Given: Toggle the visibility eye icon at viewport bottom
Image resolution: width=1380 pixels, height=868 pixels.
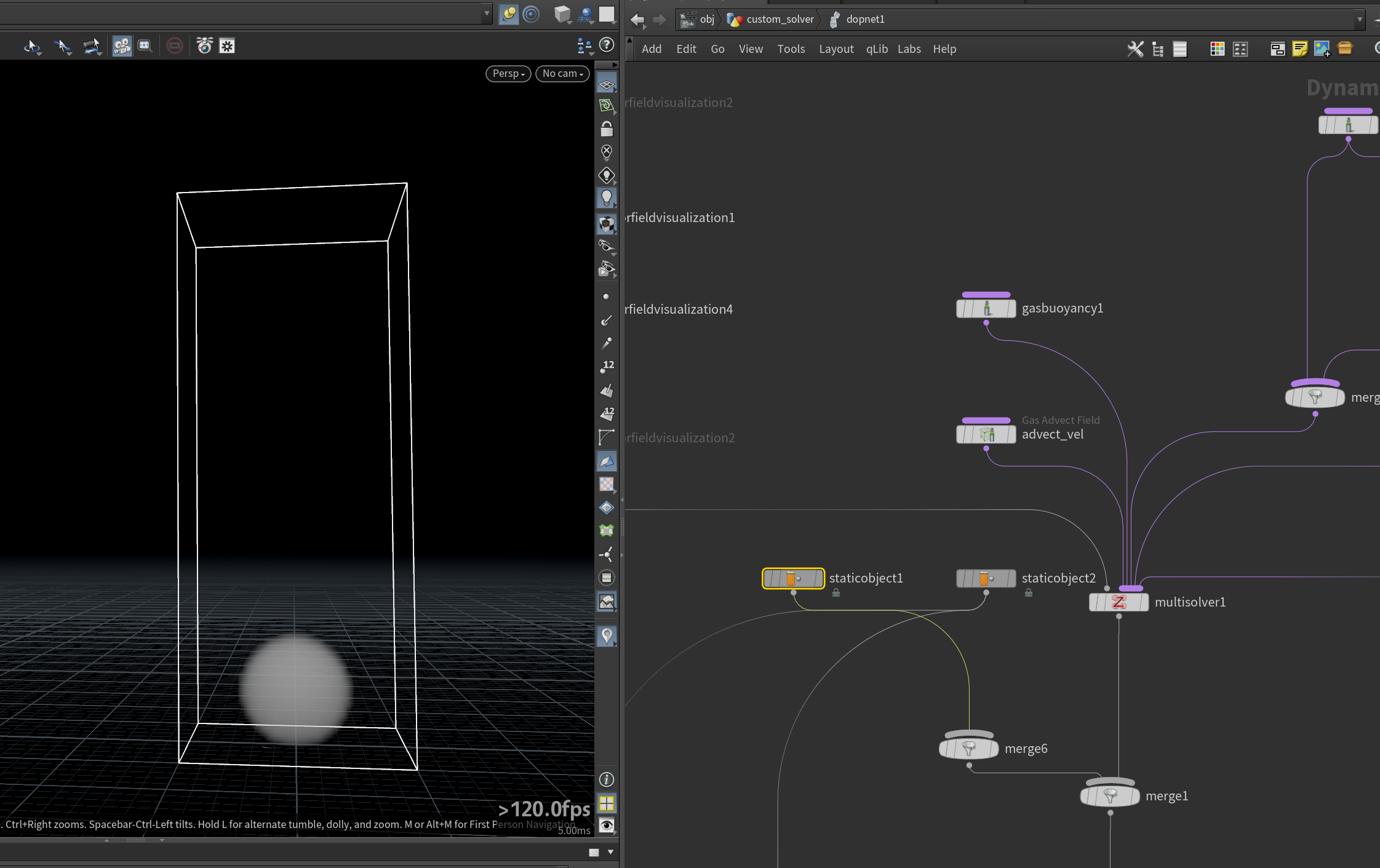Looking at the screenshot, I should tap(607, 825).
